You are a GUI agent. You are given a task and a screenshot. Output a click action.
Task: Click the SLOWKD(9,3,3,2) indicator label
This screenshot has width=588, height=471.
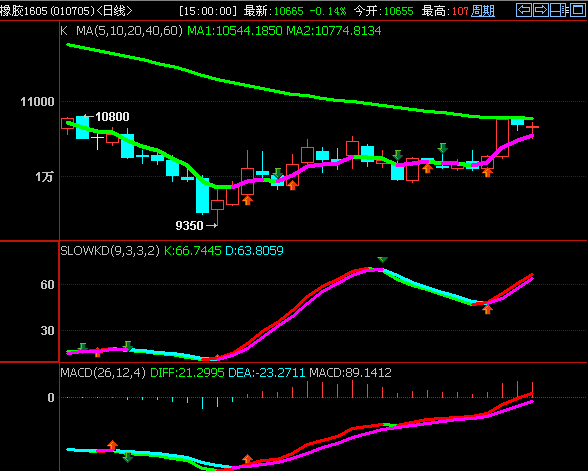coord(110,250)
